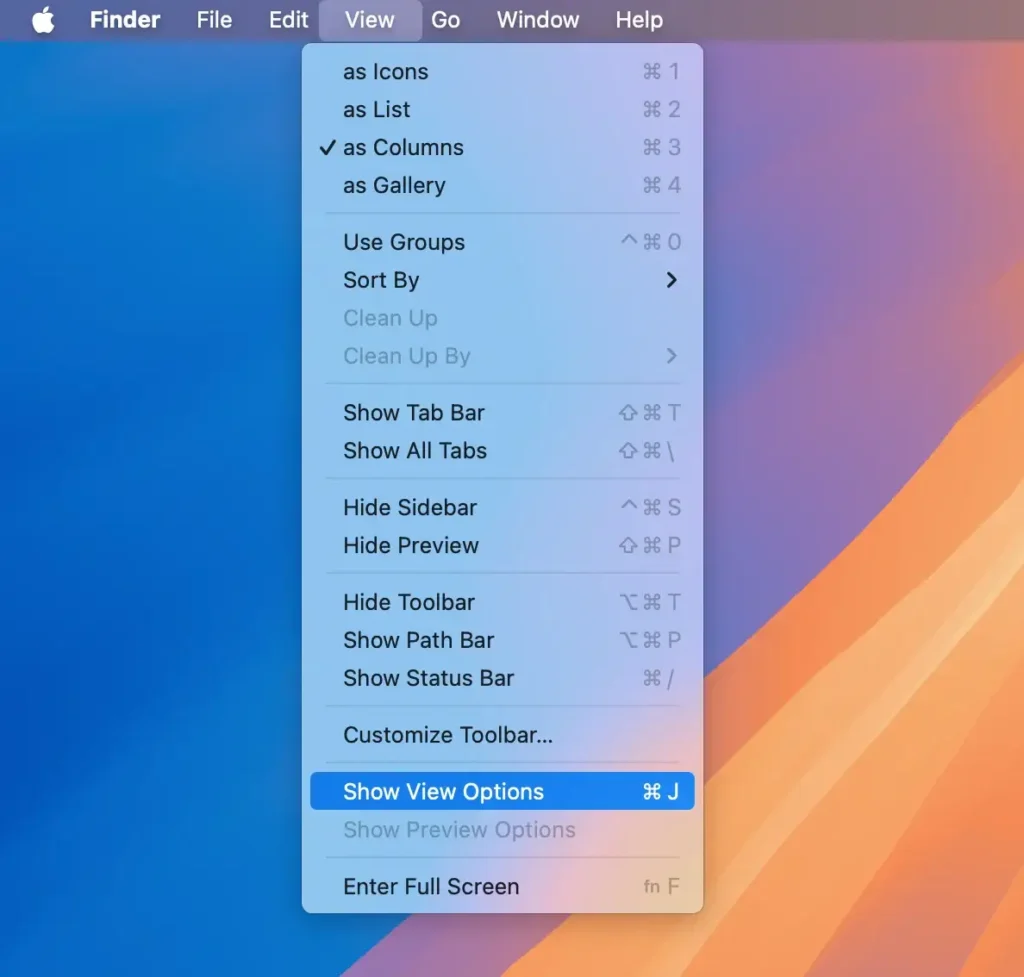Image resolution: width=1024 pixels, height=977 pixels.
Task: Open the Help menu
Action: pos(639,20)
